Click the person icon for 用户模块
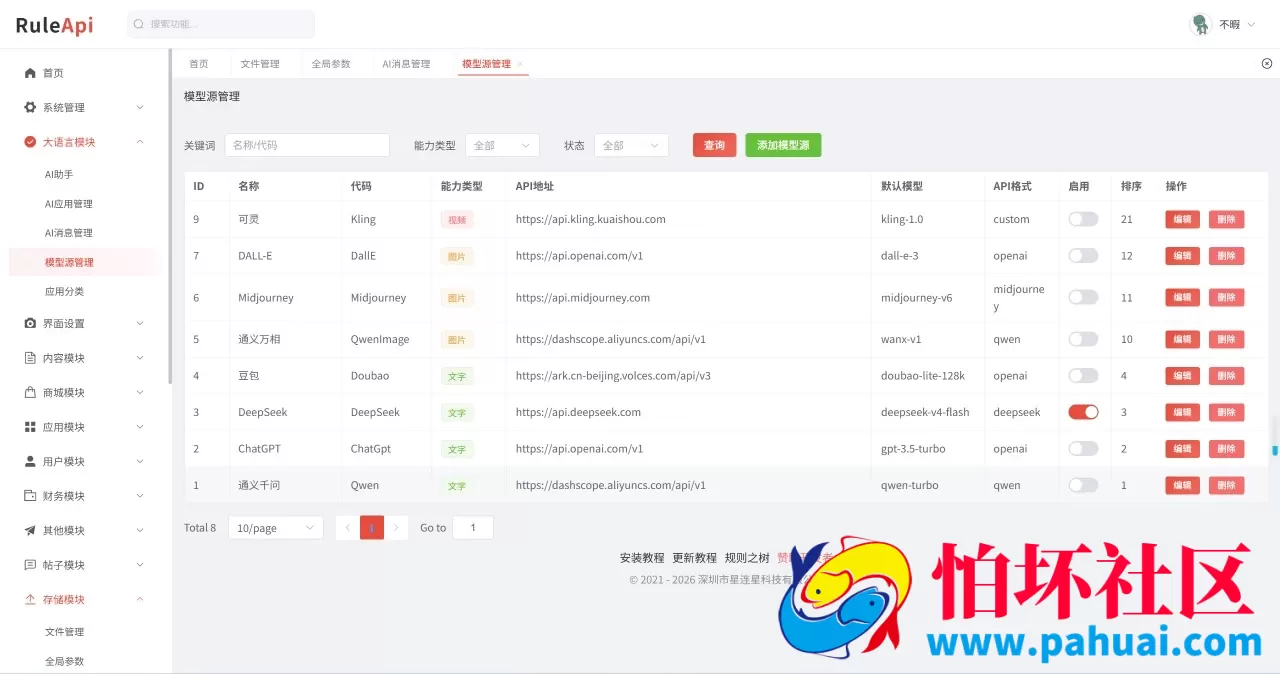The width and height of the screenshot is (1280, 674). coord(30,461)
